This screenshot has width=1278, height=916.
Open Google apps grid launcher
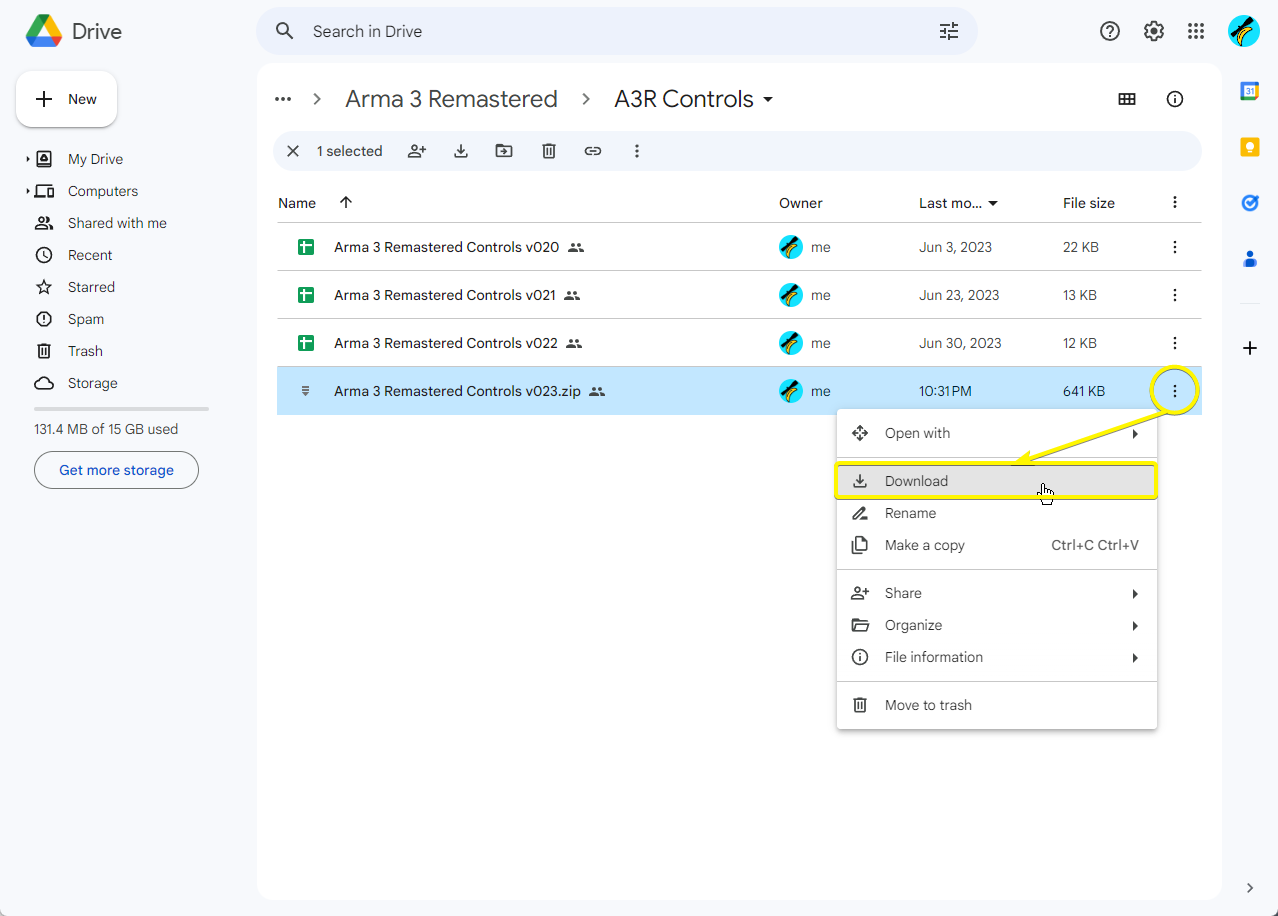click(x=1196, y=31)
